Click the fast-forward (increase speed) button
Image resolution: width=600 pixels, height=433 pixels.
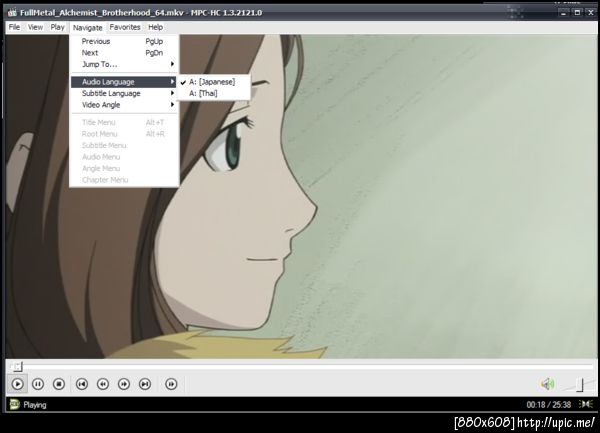pos(124,384)
